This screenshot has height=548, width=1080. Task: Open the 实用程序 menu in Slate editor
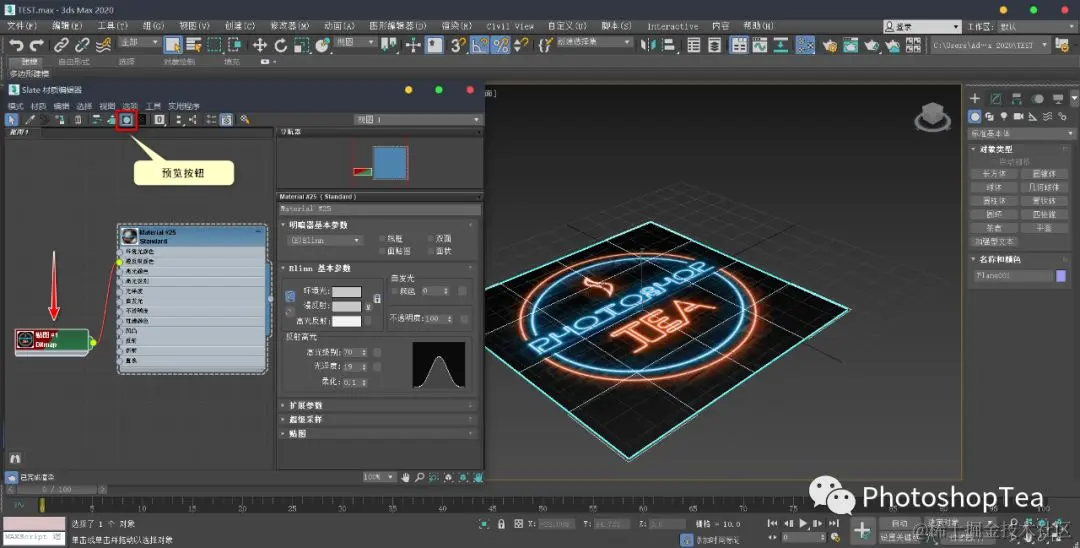click(184, 106)
